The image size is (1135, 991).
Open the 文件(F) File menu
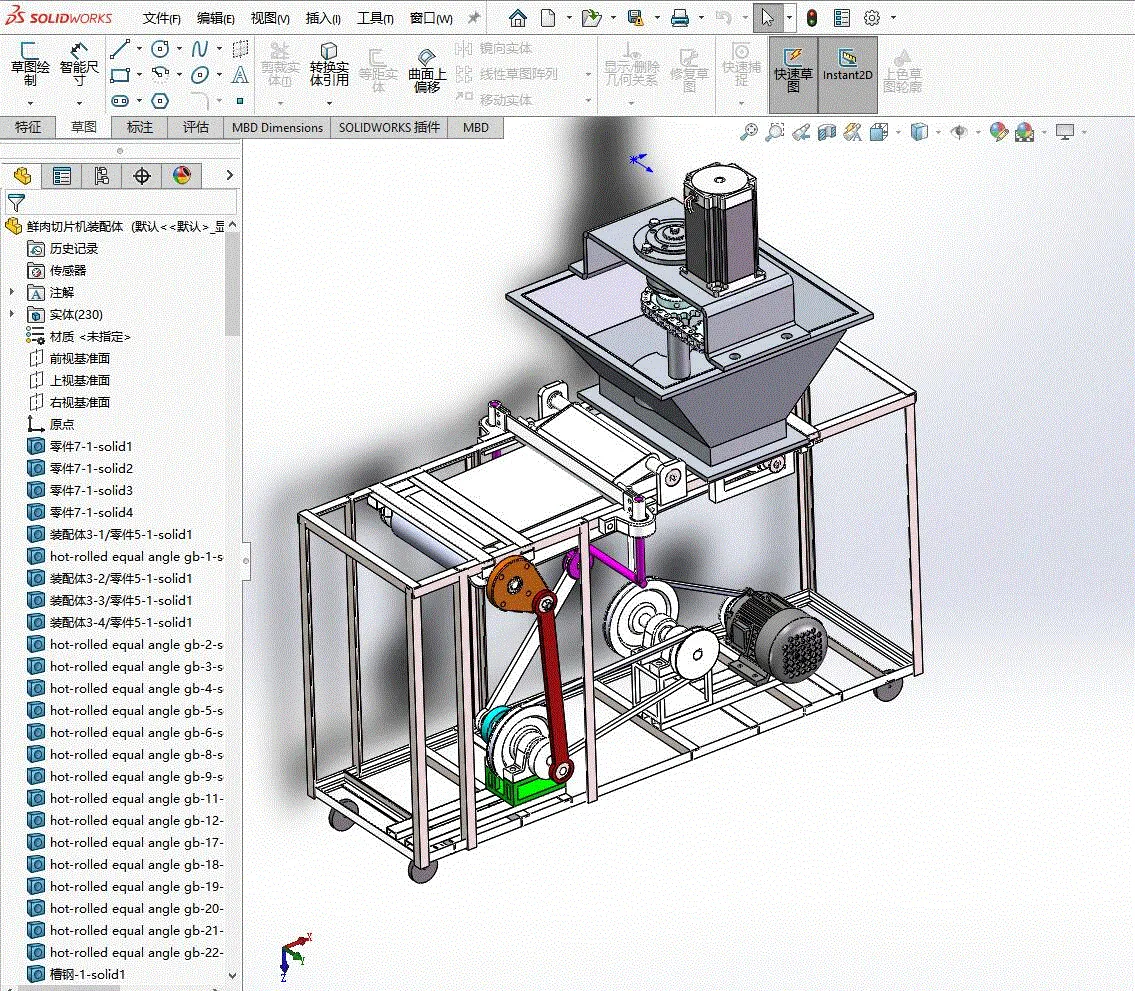click(161, 18)
